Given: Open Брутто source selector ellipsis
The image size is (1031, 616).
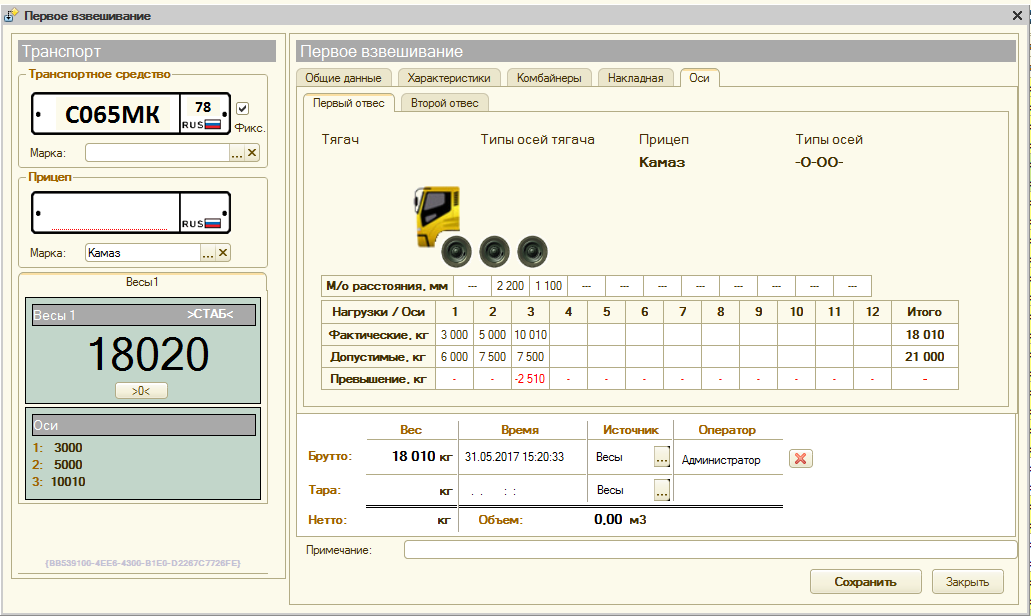Looking at the screenshot, I should click(x=661, y=458).
